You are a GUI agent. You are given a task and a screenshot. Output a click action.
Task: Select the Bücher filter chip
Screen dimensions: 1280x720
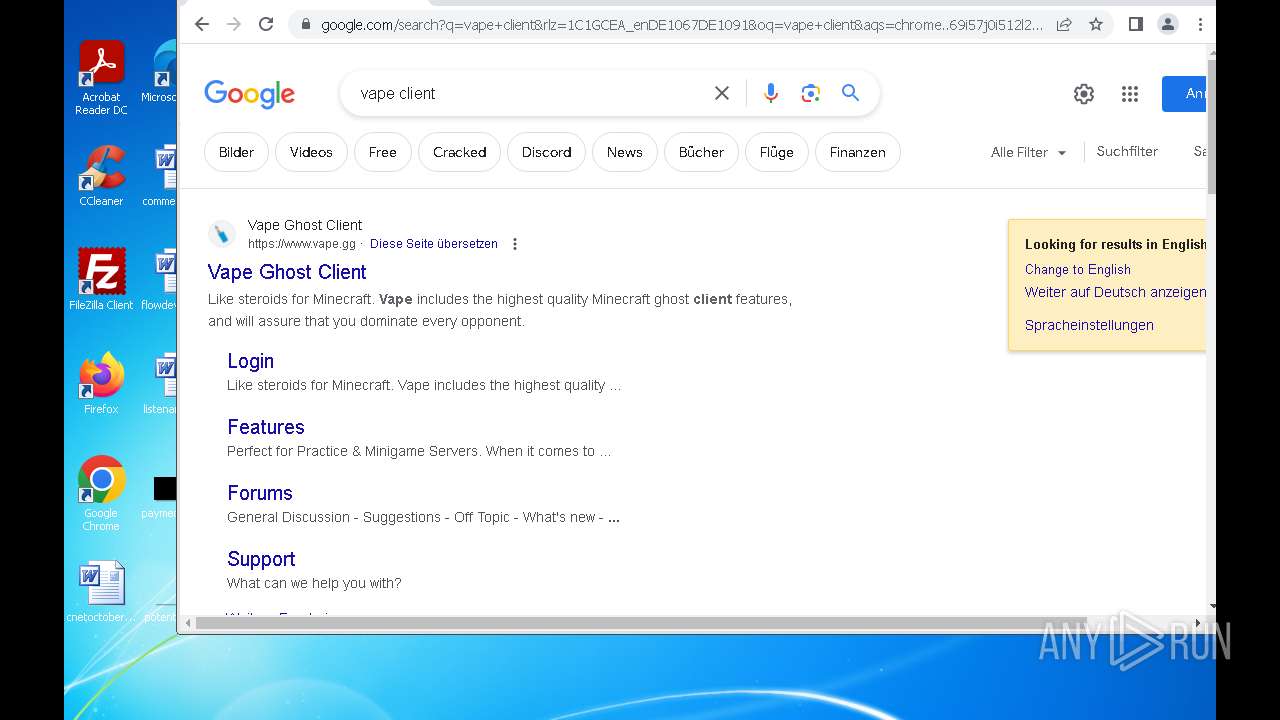701,152
